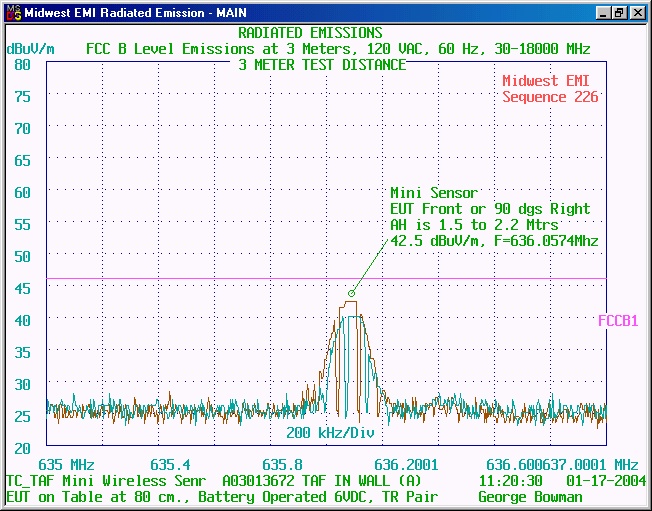
Task: Click the operator name George Bowman
Action: (530, 496)
